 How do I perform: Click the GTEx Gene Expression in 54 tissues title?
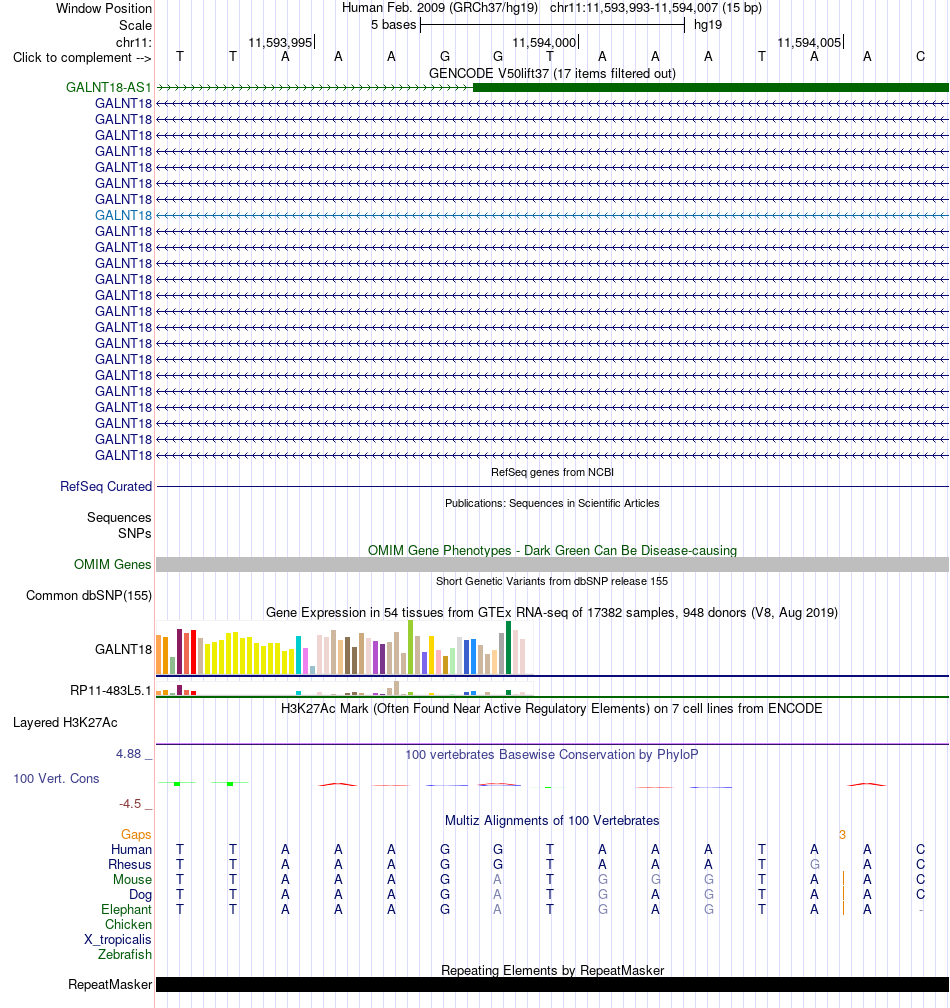552,613
